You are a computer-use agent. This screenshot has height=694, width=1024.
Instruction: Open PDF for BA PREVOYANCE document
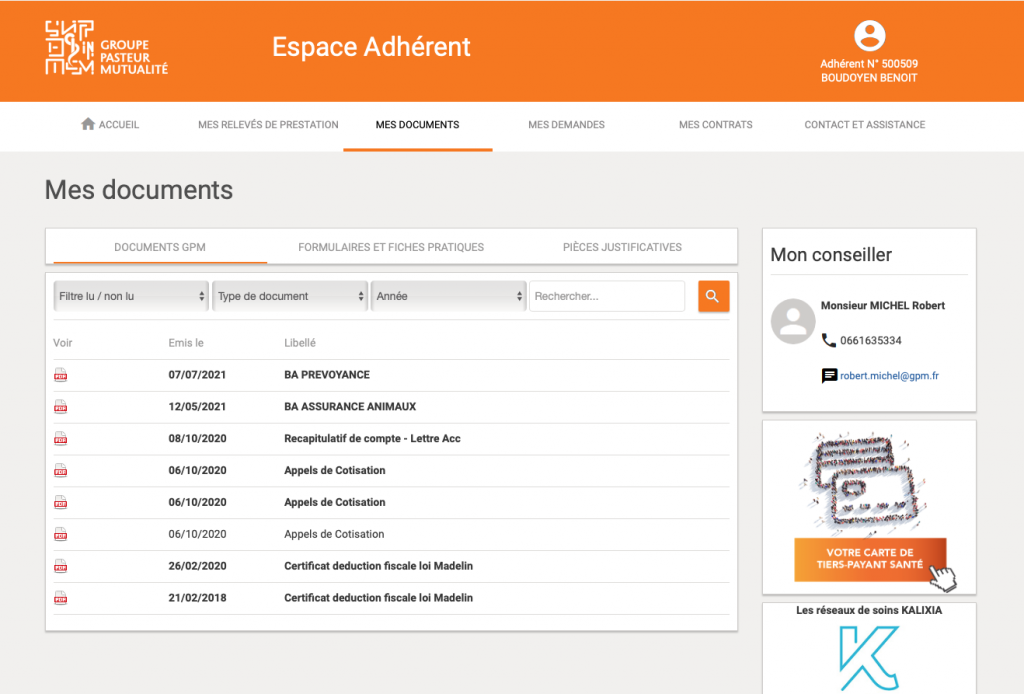[x=60, y=375]
